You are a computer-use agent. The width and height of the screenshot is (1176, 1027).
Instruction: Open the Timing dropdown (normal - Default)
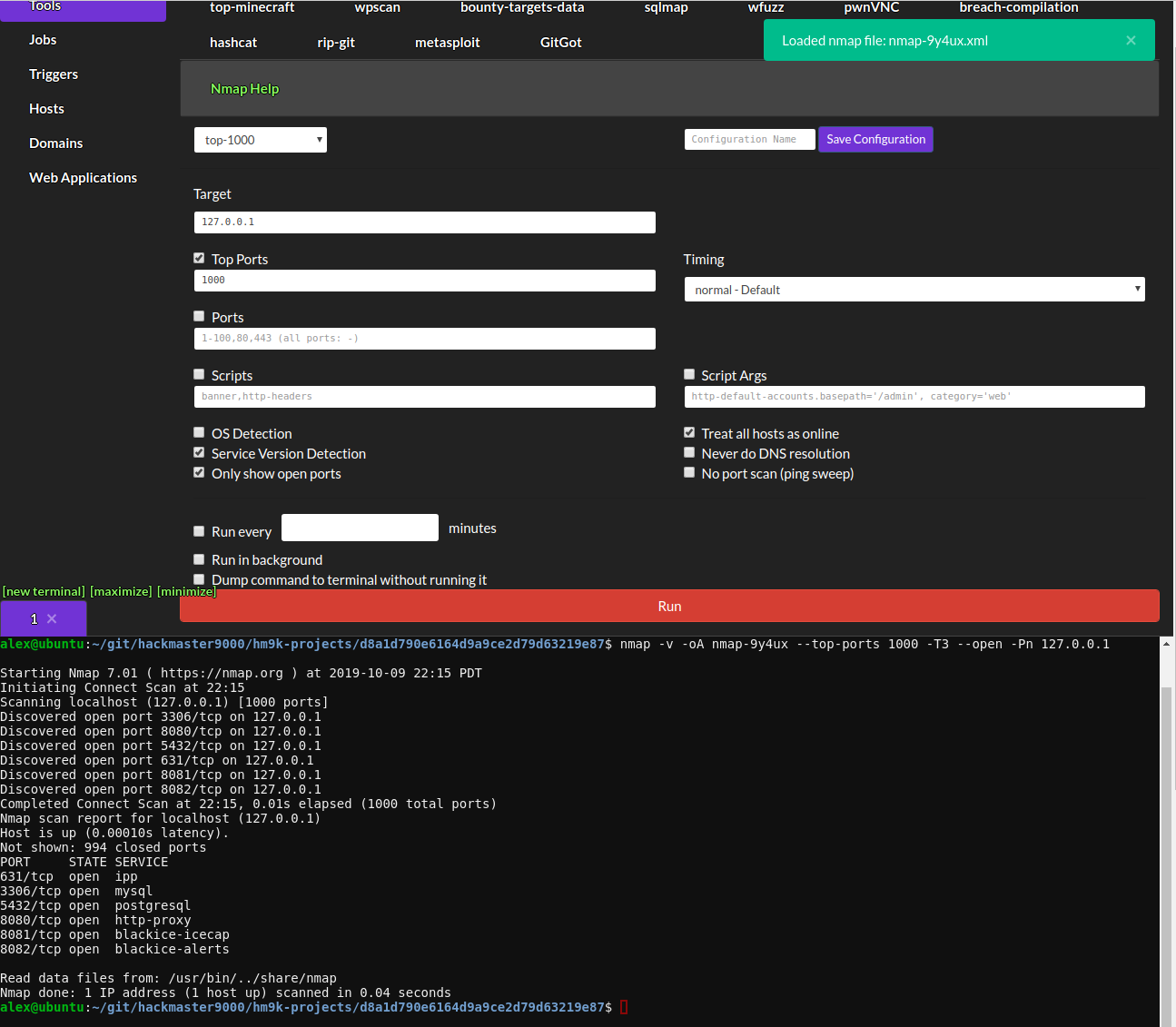coord(914,290)
